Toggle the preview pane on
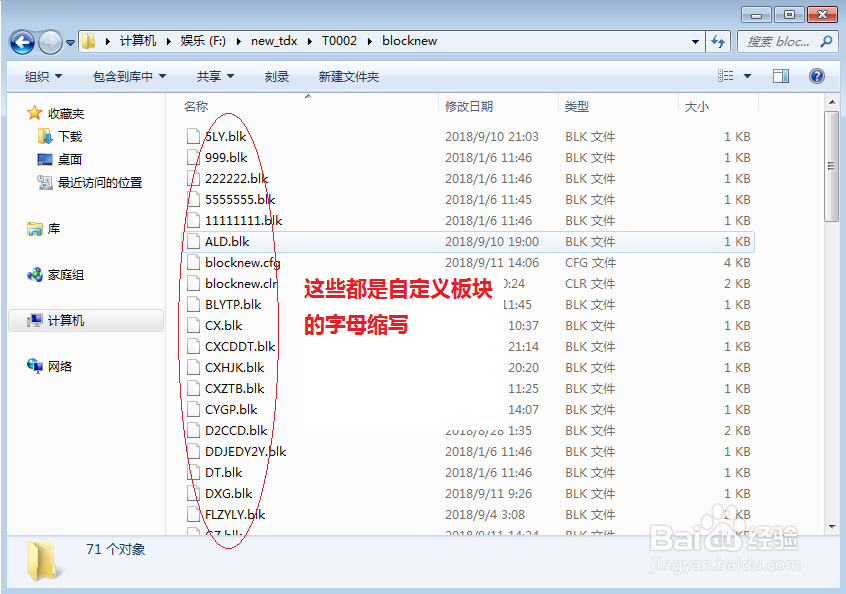The height and width of the screenshot is (594, 846). pos(779,75)
